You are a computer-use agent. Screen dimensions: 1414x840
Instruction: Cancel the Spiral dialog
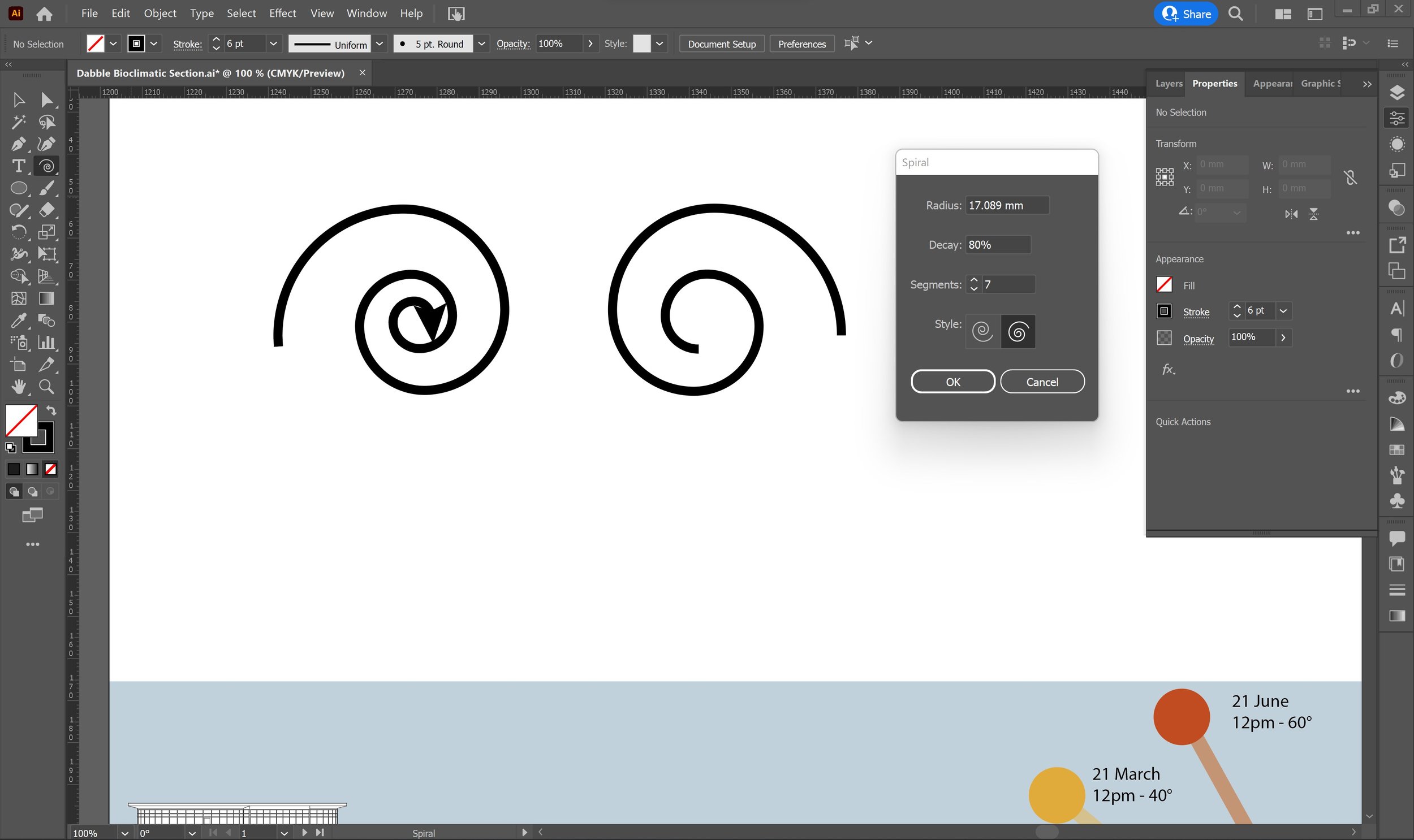tap(1042, 382)
